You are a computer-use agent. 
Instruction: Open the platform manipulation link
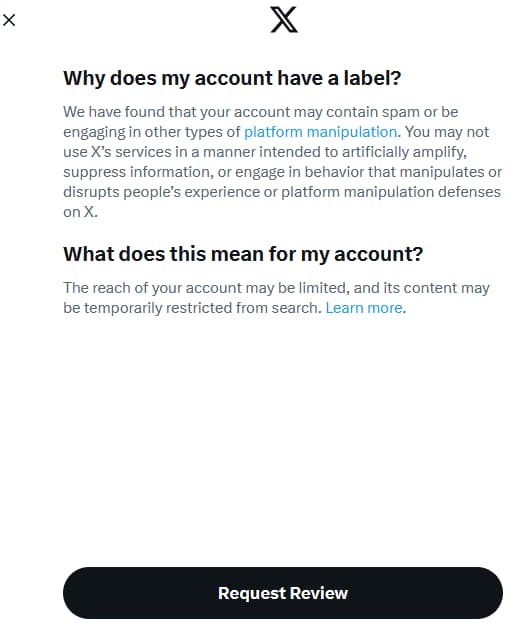coord(321,132)
